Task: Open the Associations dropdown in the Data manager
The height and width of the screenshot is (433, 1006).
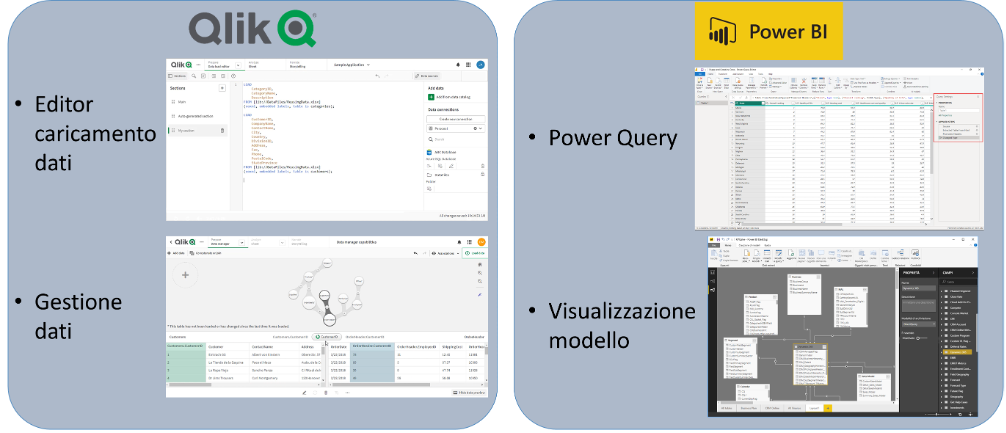Action: click(444, 253)
